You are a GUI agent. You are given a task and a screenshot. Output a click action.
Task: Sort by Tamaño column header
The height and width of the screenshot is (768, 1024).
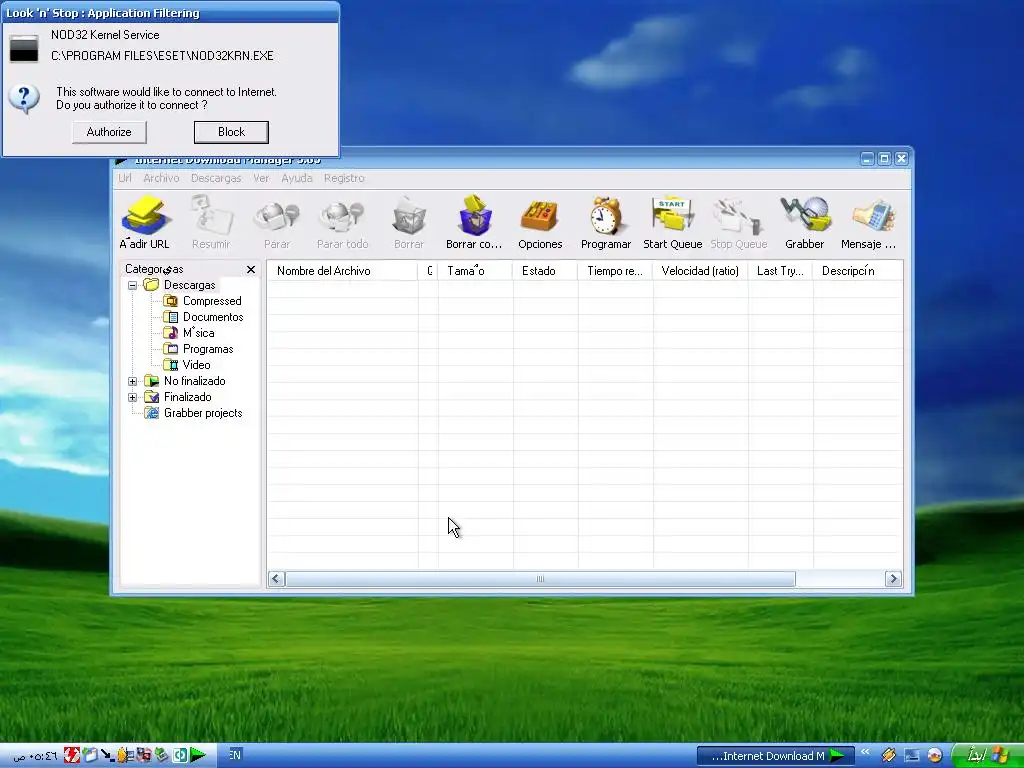pos(475,271)
